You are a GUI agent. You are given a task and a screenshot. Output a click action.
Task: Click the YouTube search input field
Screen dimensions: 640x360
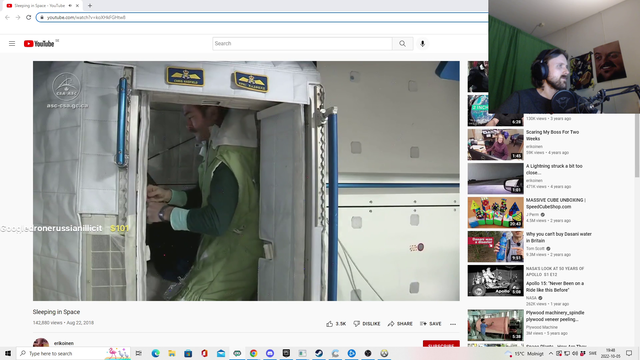pyautogui.click(x=302, y=44)
